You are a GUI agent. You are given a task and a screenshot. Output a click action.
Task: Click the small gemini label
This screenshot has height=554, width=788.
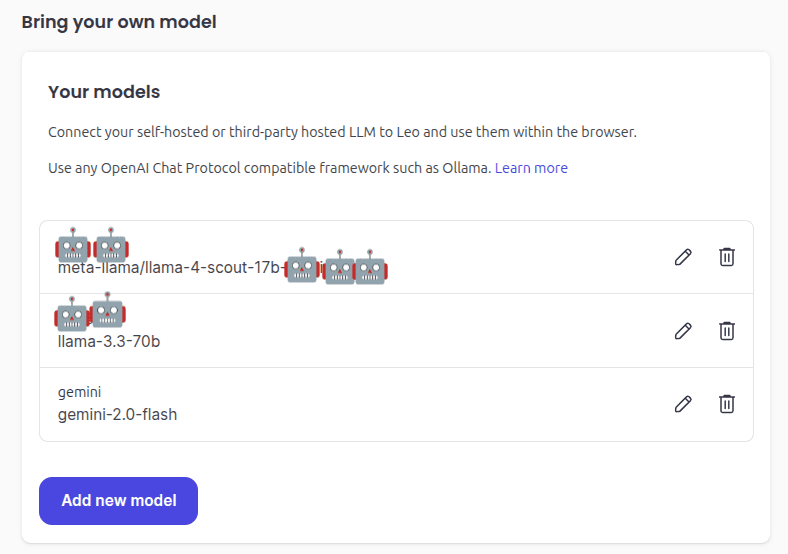coord(79,392)
